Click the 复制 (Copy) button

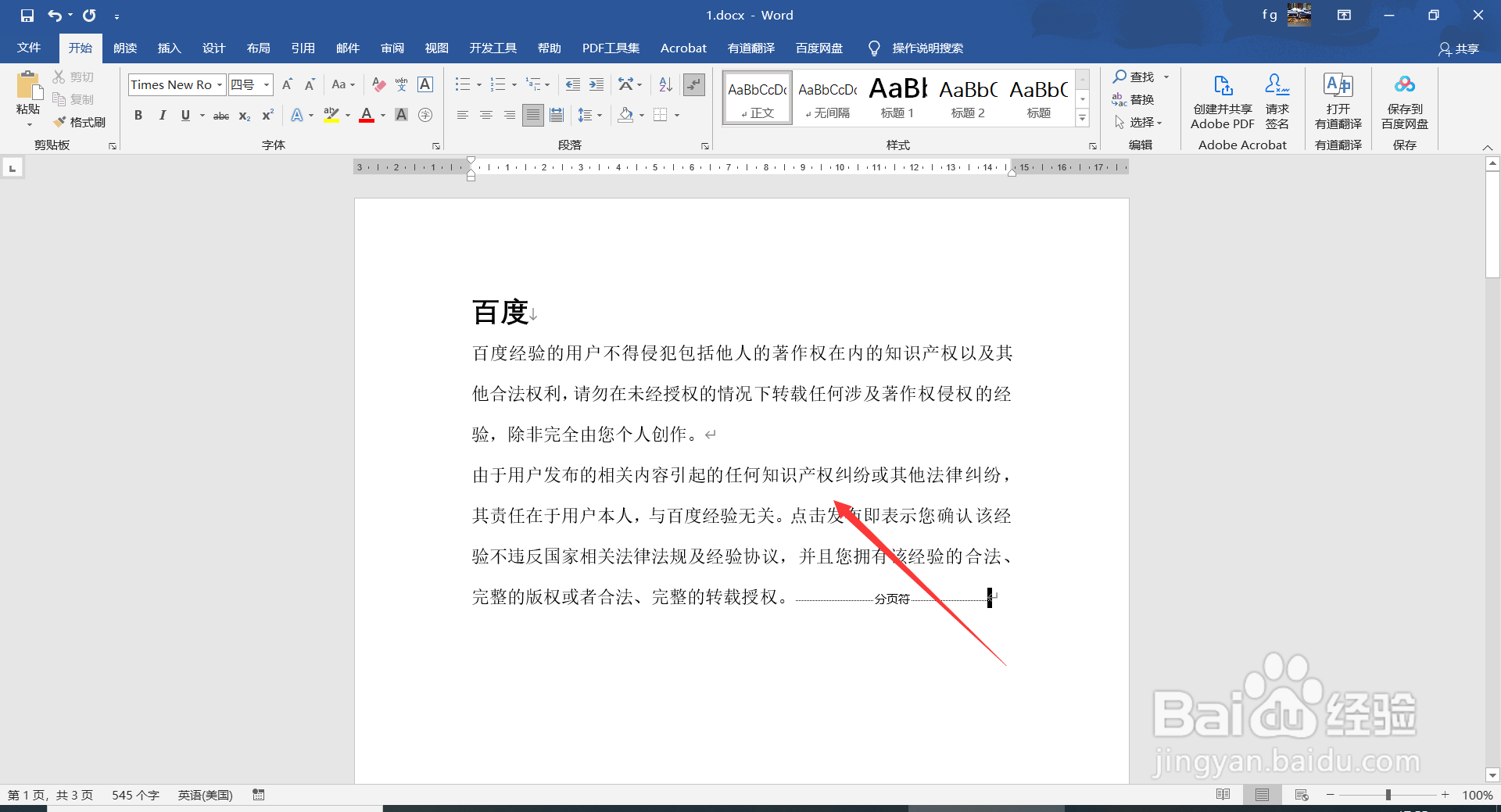73,99
